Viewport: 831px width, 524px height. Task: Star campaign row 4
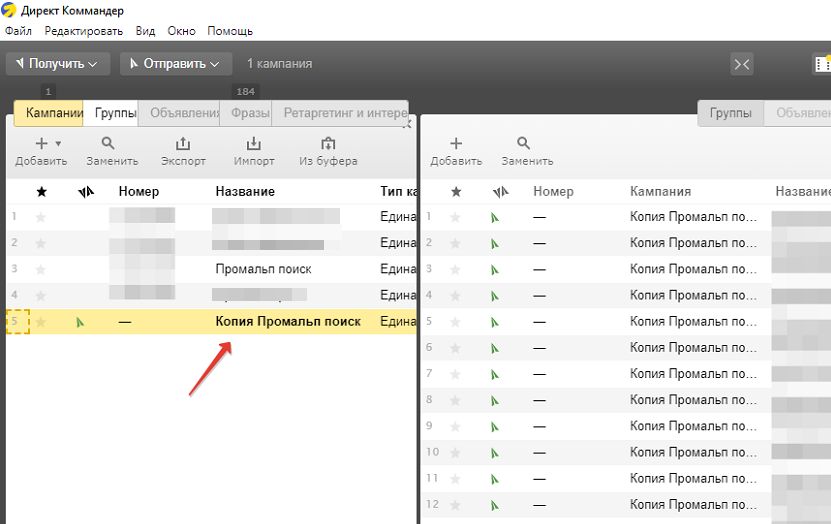(41, 296)
